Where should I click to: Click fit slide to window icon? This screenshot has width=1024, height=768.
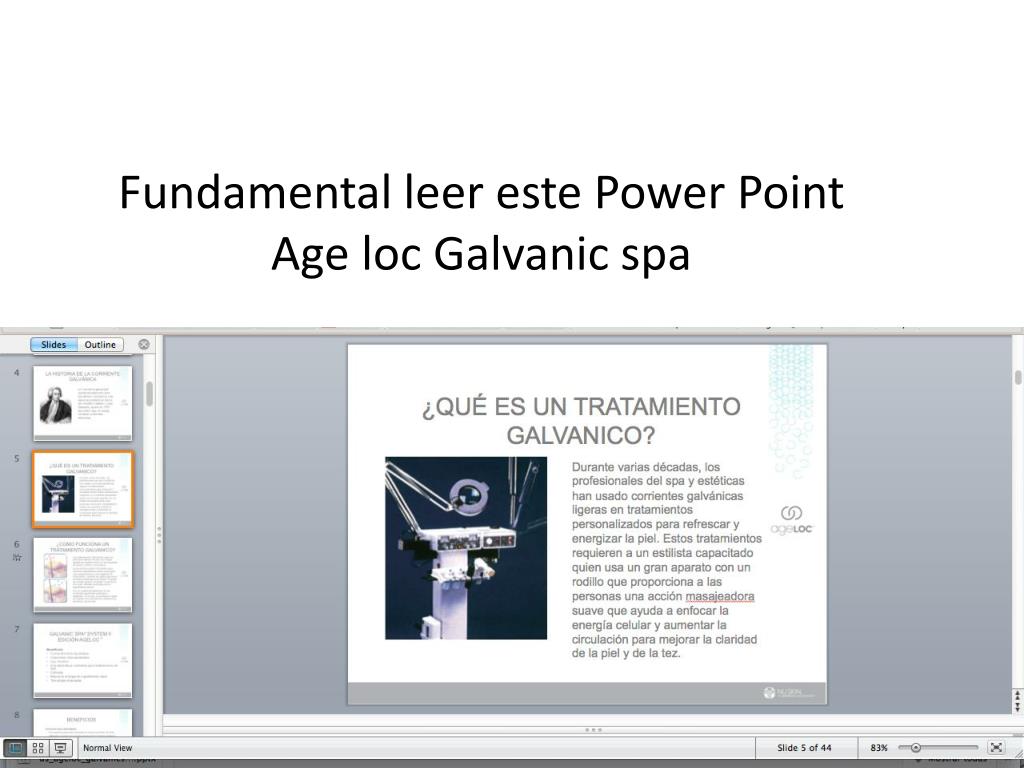pos(996,748)
